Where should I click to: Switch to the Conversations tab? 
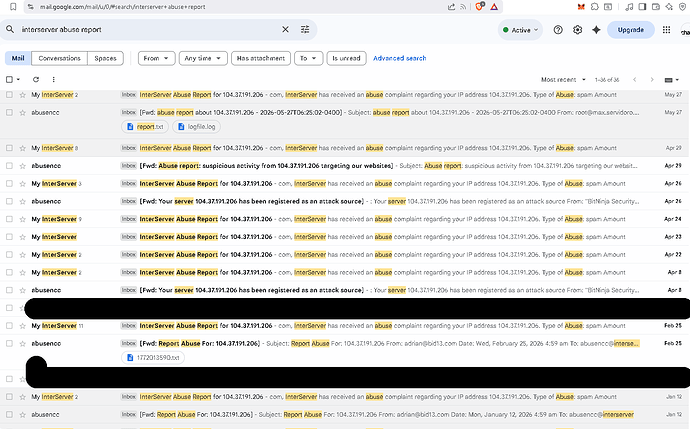(x=59, y=58)
